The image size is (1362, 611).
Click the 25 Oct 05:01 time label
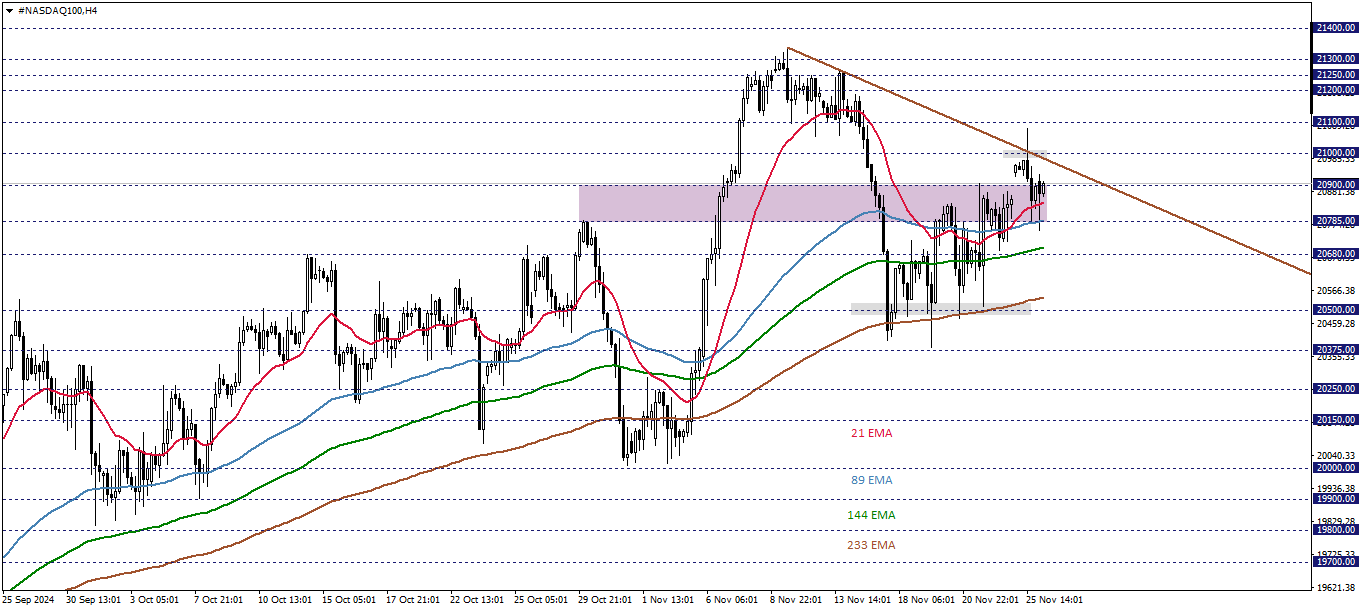click(x=541, y=600)
